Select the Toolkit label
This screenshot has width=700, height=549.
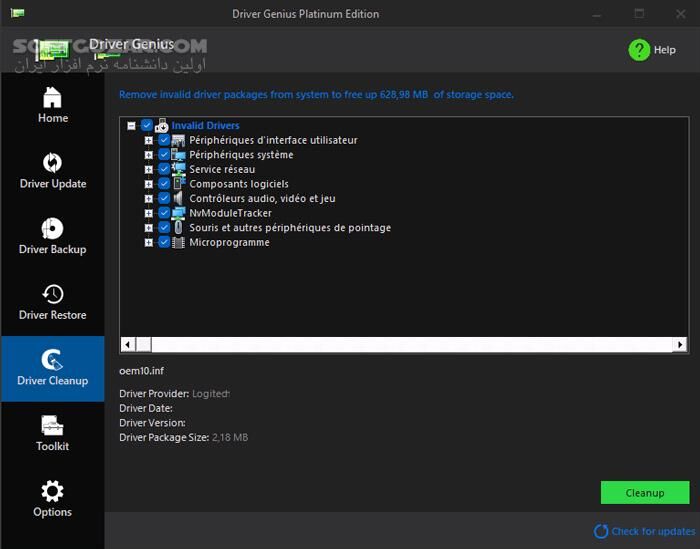pos(53,446)
